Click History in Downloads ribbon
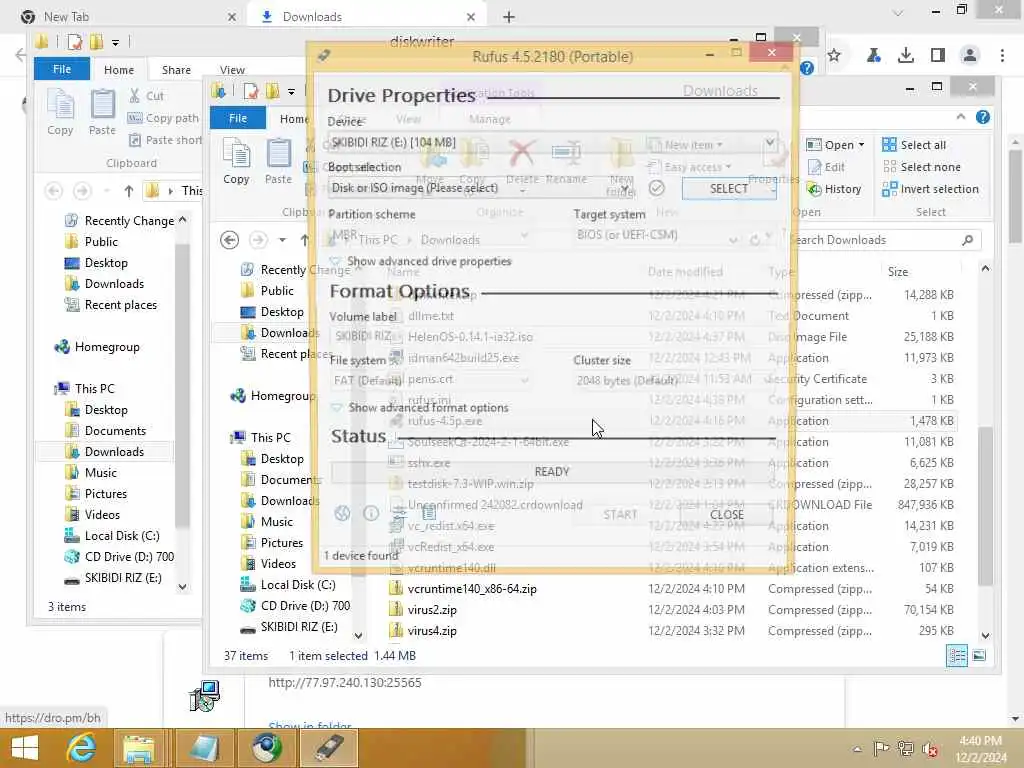 pos(834,189)
